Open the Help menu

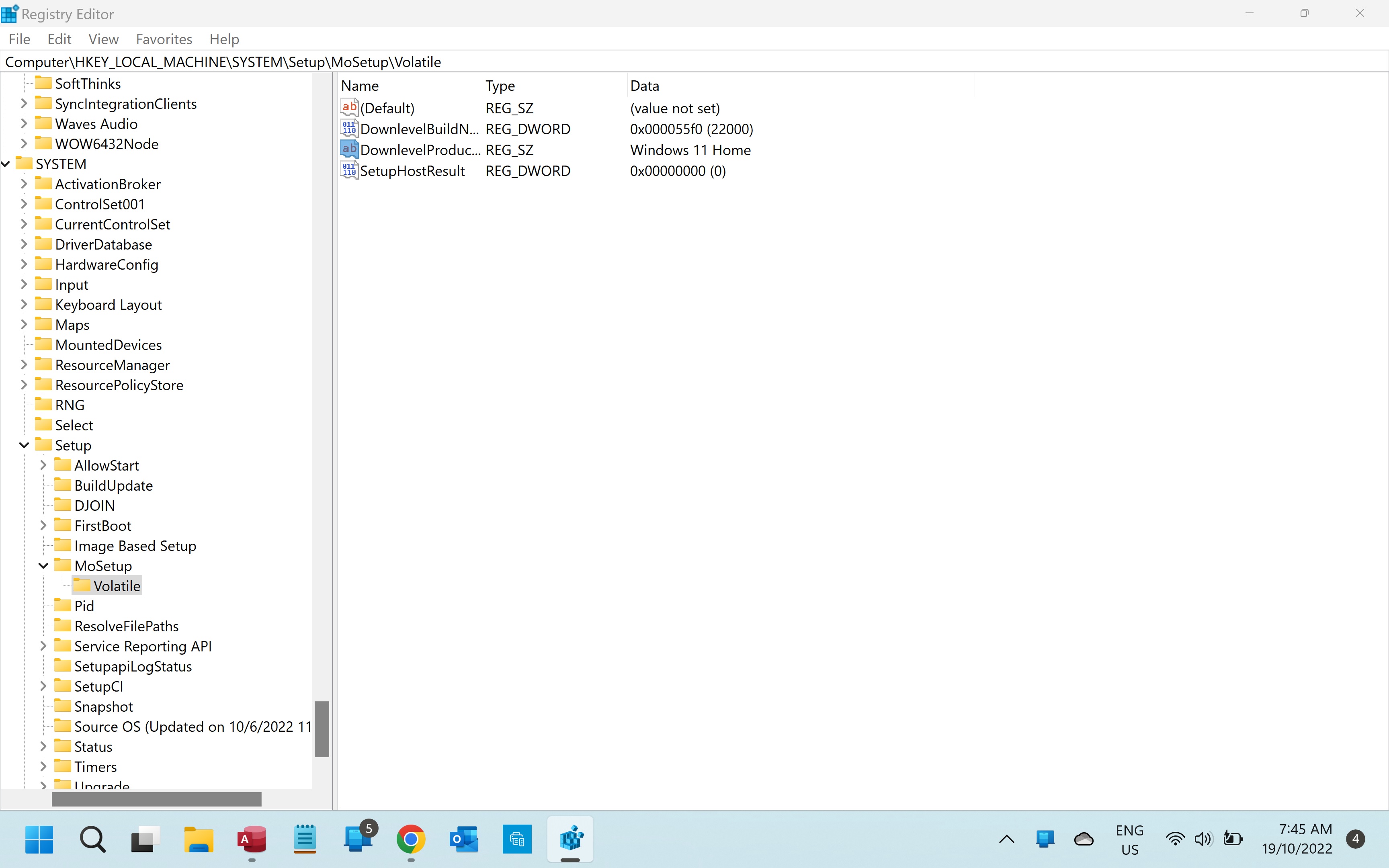224,39
